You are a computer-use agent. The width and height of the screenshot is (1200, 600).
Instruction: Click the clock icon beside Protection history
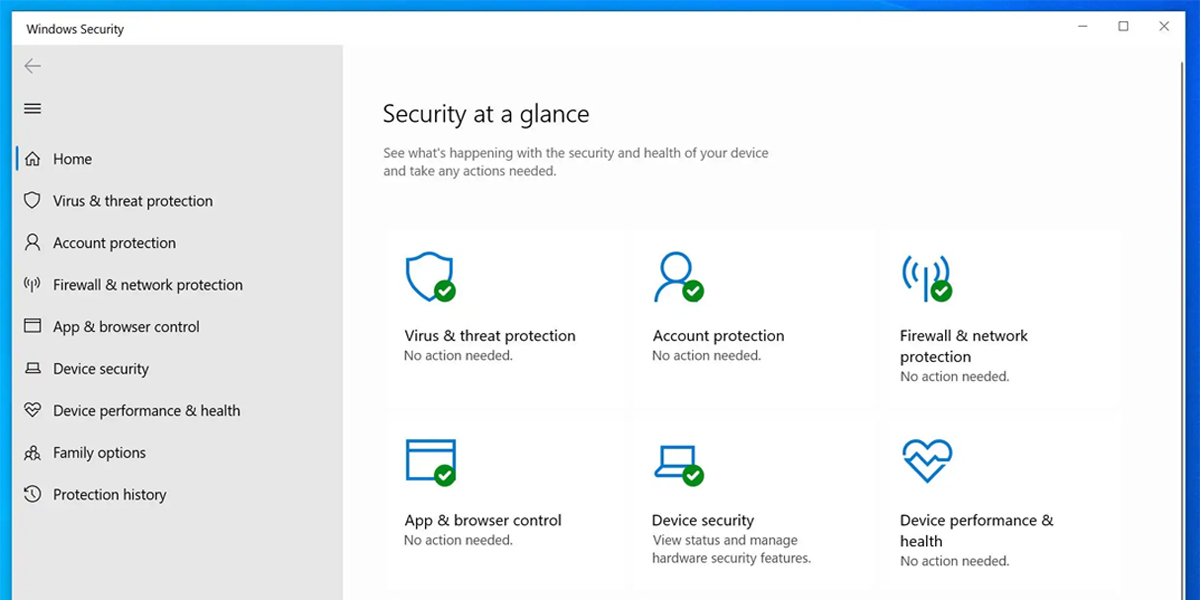[33, 495]
